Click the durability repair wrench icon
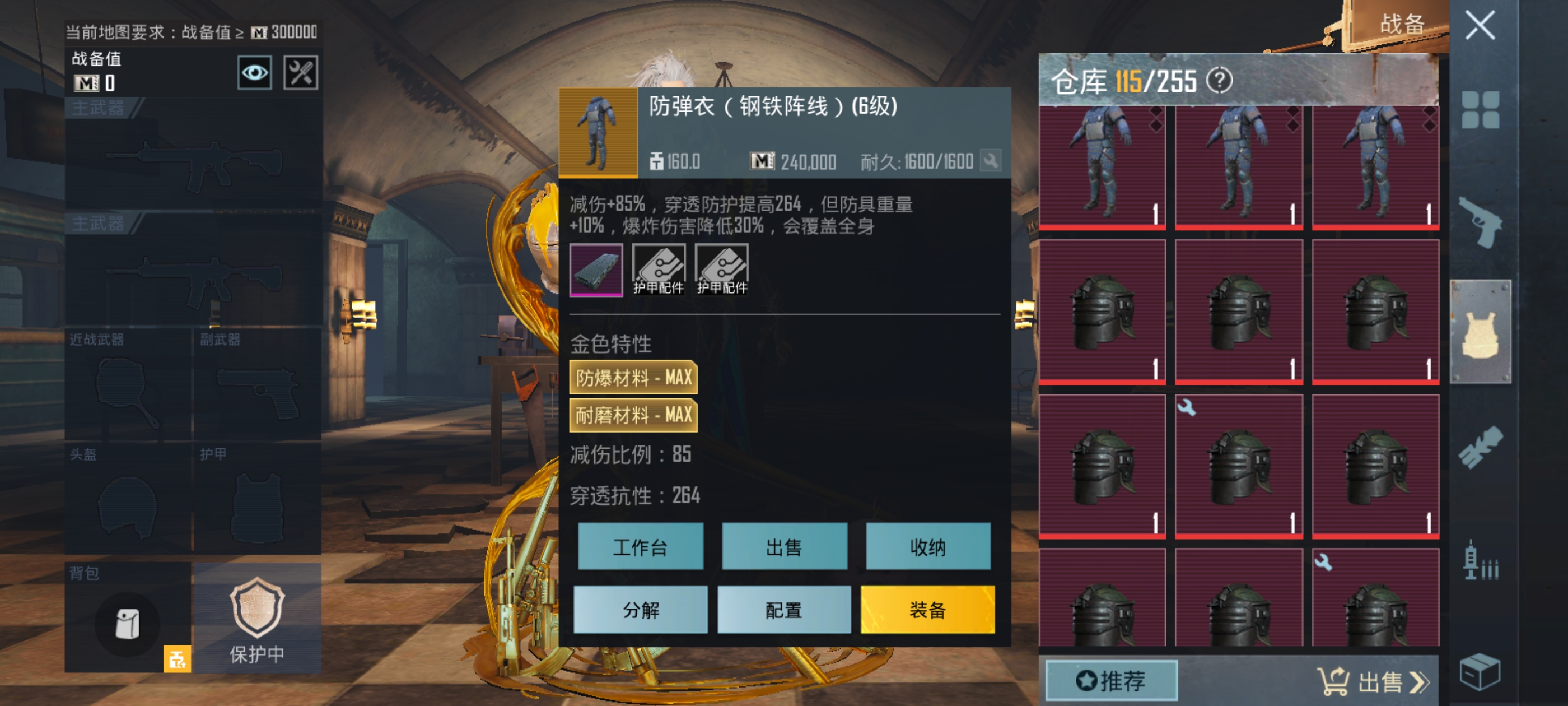Image resolution: width=1568 pixels, height=706 pixels. tap(990, 161)
